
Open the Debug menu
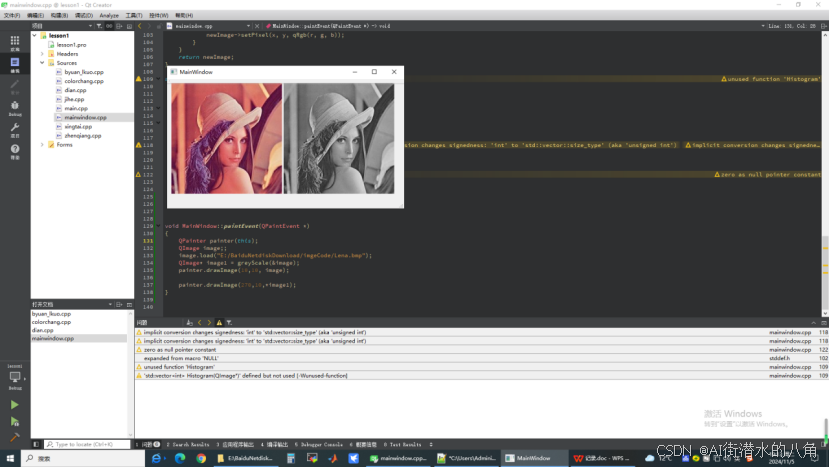[84, 15]
